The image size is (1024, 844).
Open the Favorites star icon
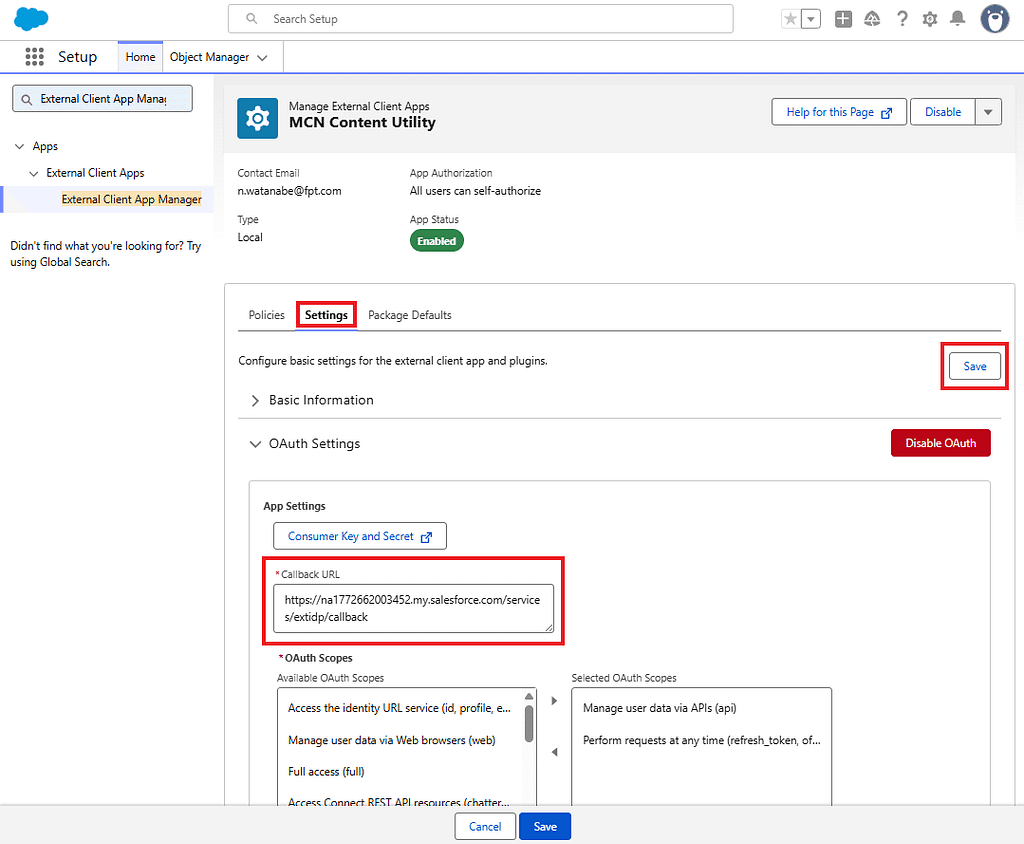click(x=790, y=19)
